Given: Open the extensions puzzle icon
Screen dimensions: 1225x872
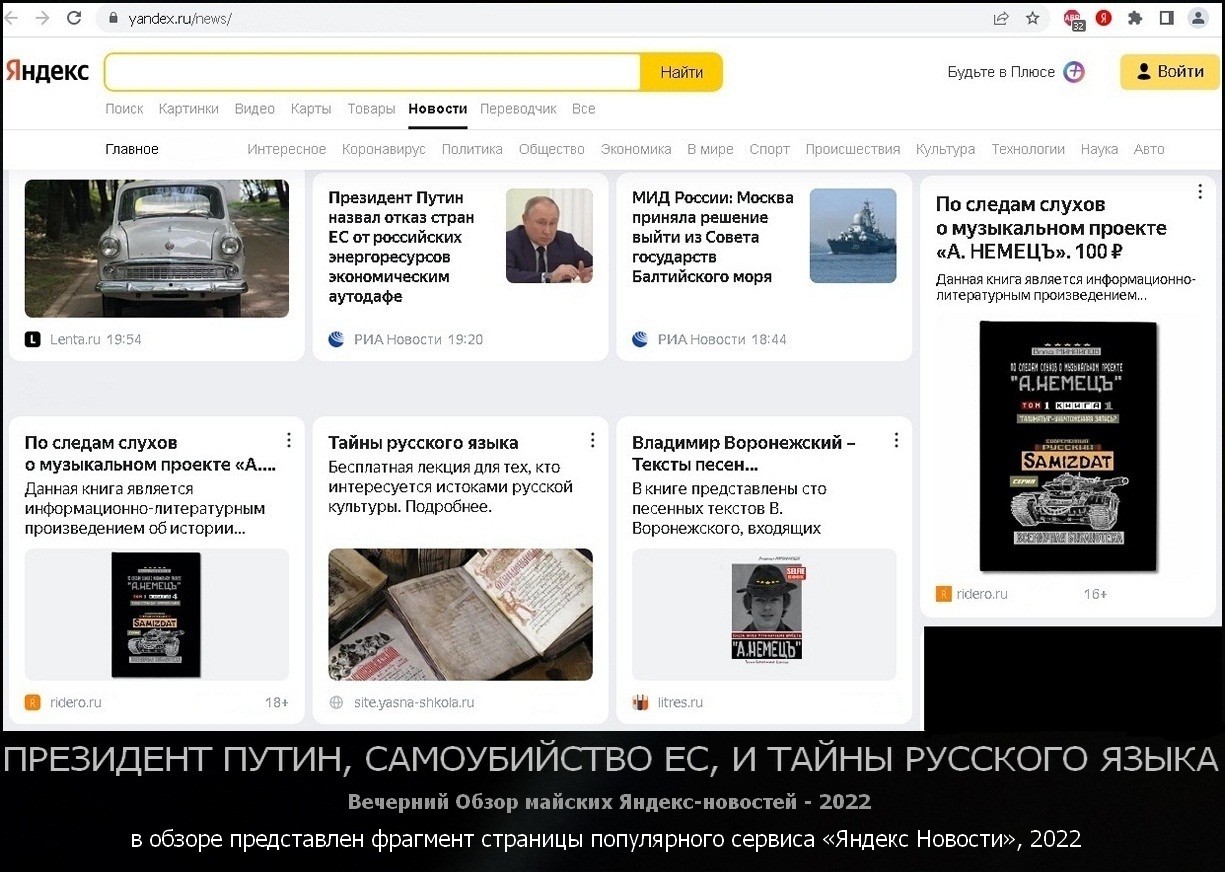Looking at the screenshot, I should click(1135, 18).
